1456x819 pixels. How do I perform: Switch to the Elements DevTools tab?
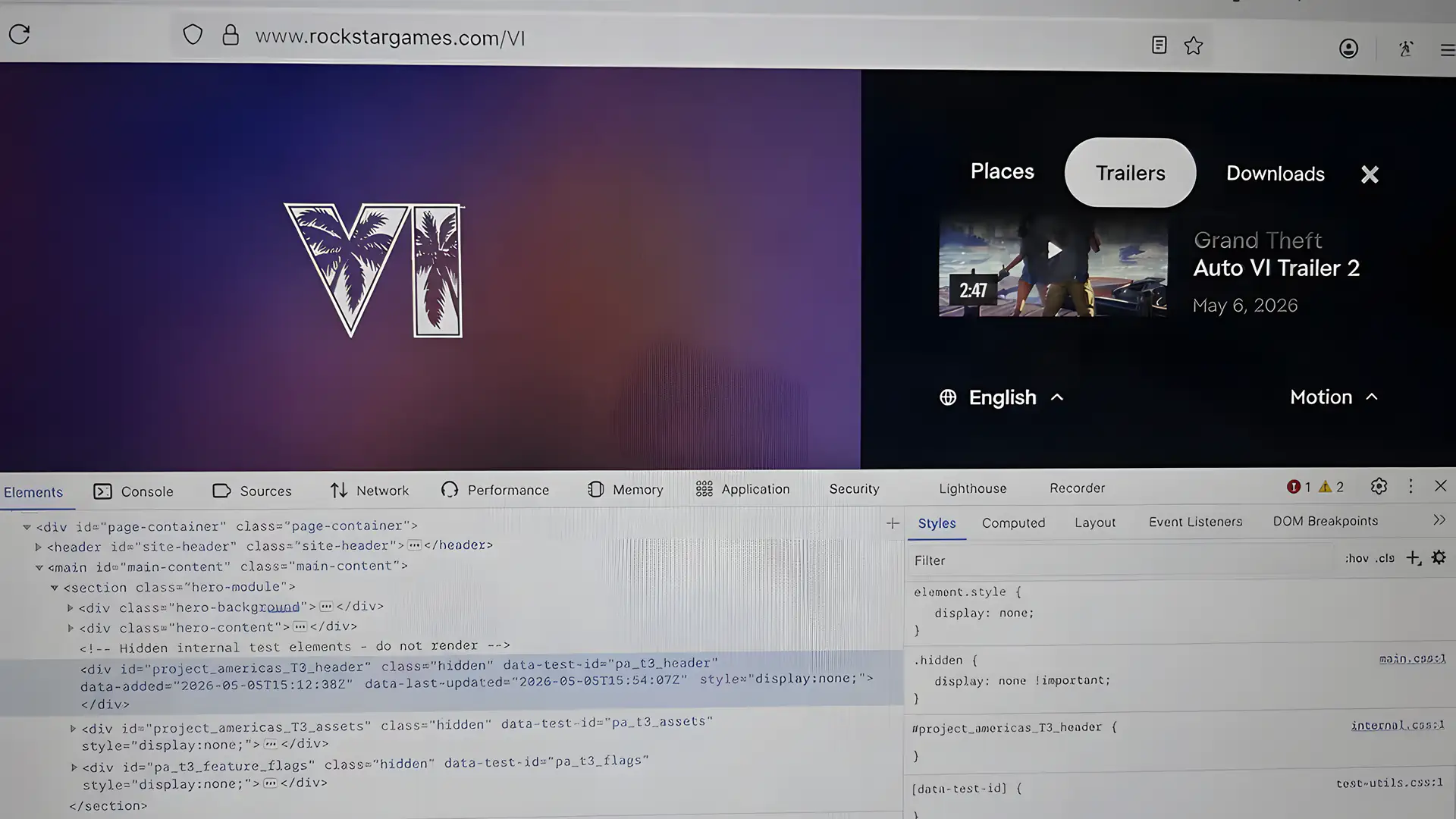[33, 492]
